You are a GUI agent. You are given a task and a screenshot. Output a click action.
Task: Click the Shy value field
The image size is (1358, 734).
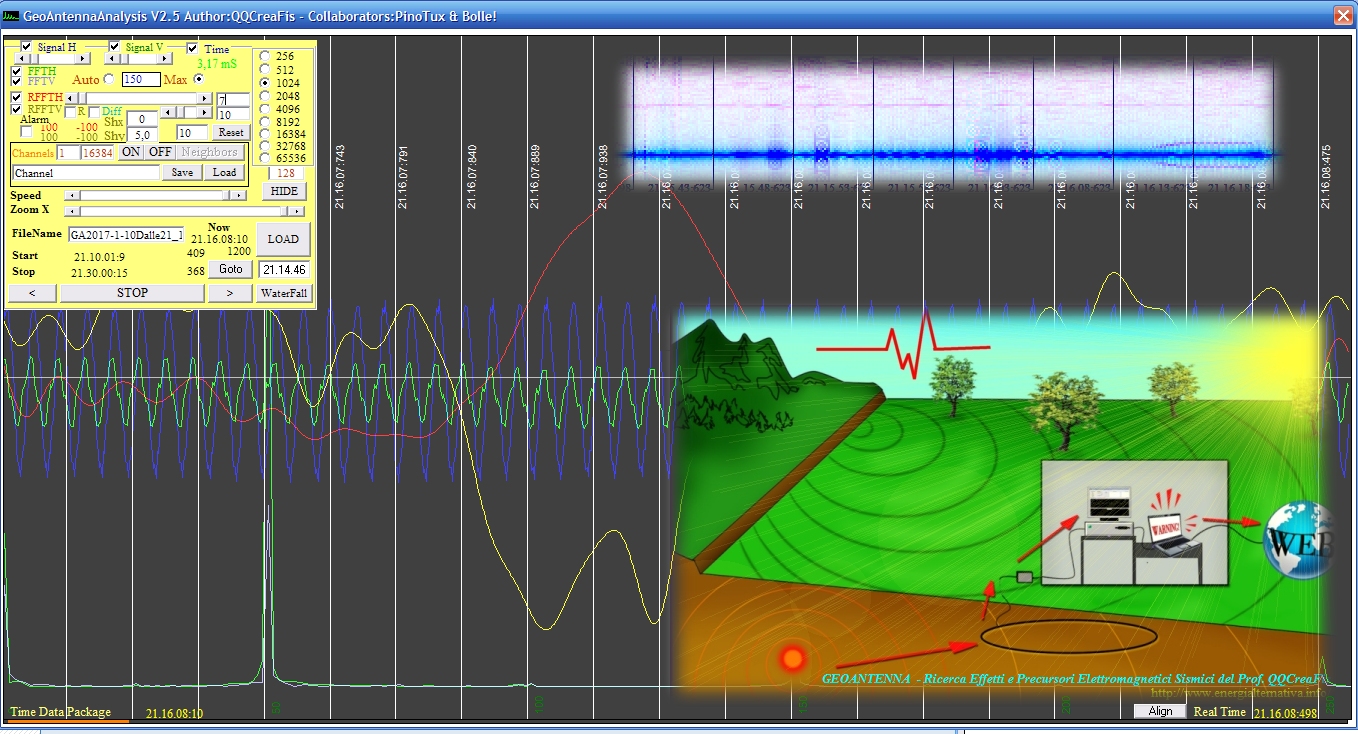click(142, 135)
